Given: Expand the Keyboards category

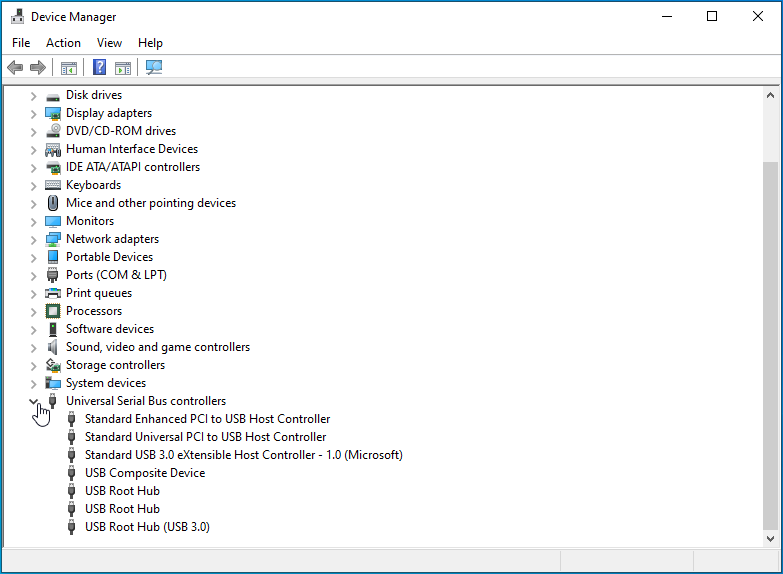Looking at the screenshot, I should click(33, 185).
